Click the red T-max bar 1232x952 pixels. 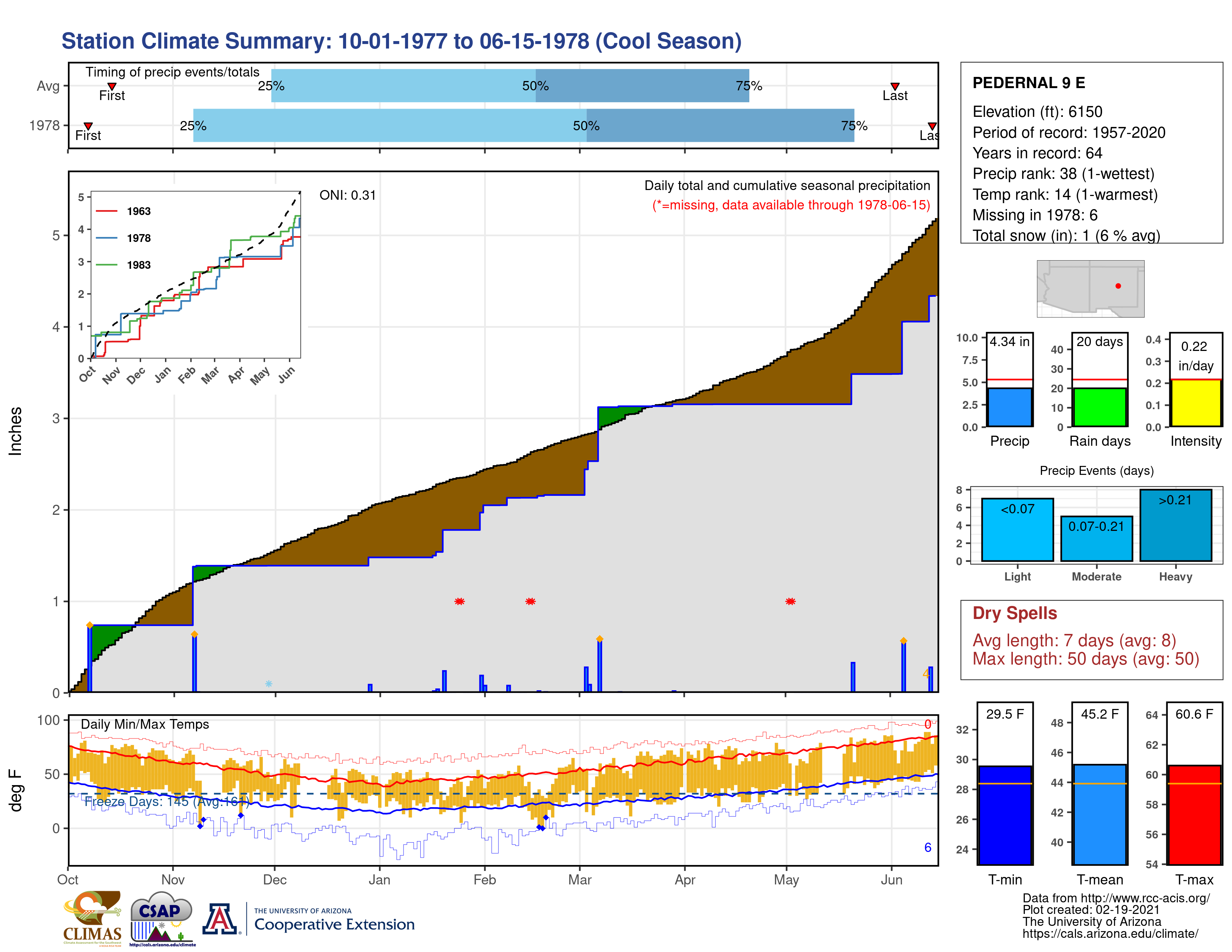tap(1194, 815)
